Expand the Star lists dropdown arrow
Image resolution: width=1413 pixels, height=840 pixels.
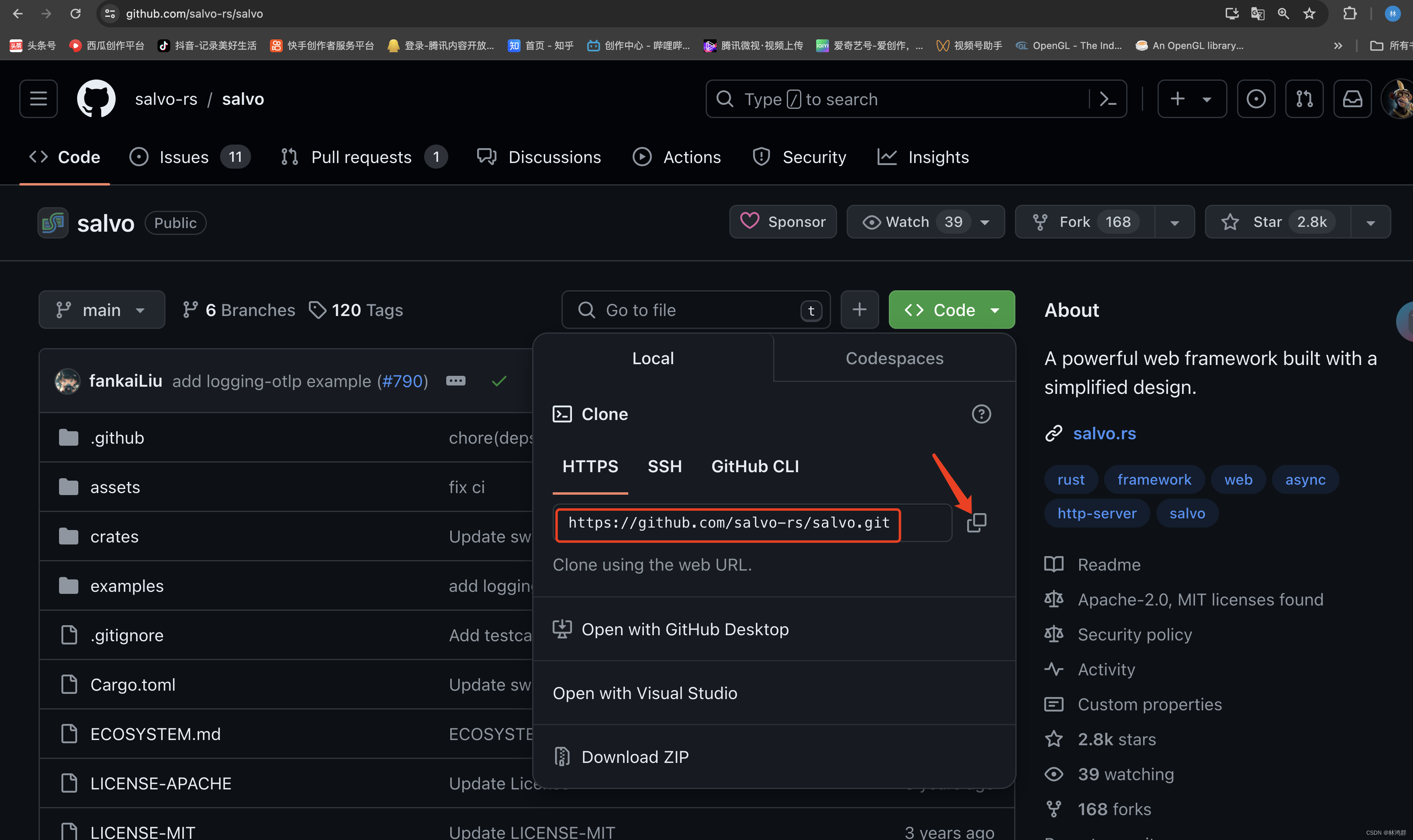click(x=1370, y=222)
